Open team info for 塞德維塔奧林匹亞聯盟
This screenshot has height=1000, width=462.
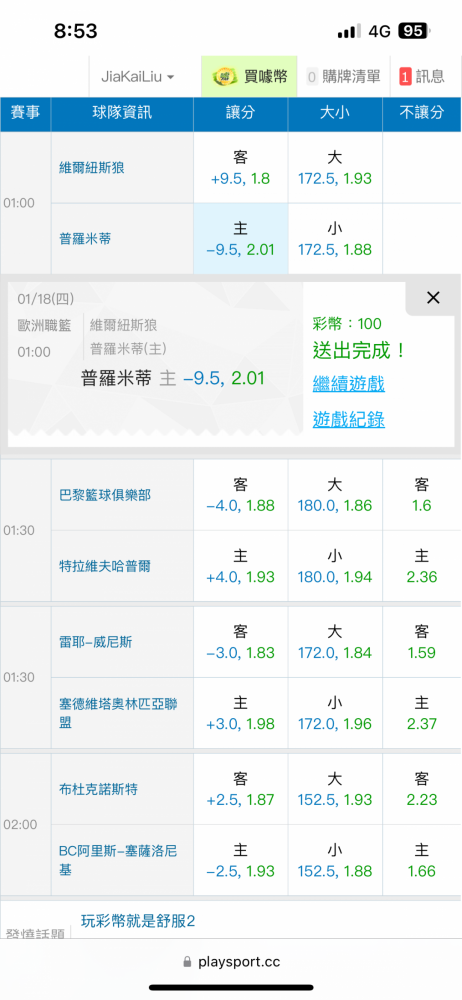click(118, 713)
